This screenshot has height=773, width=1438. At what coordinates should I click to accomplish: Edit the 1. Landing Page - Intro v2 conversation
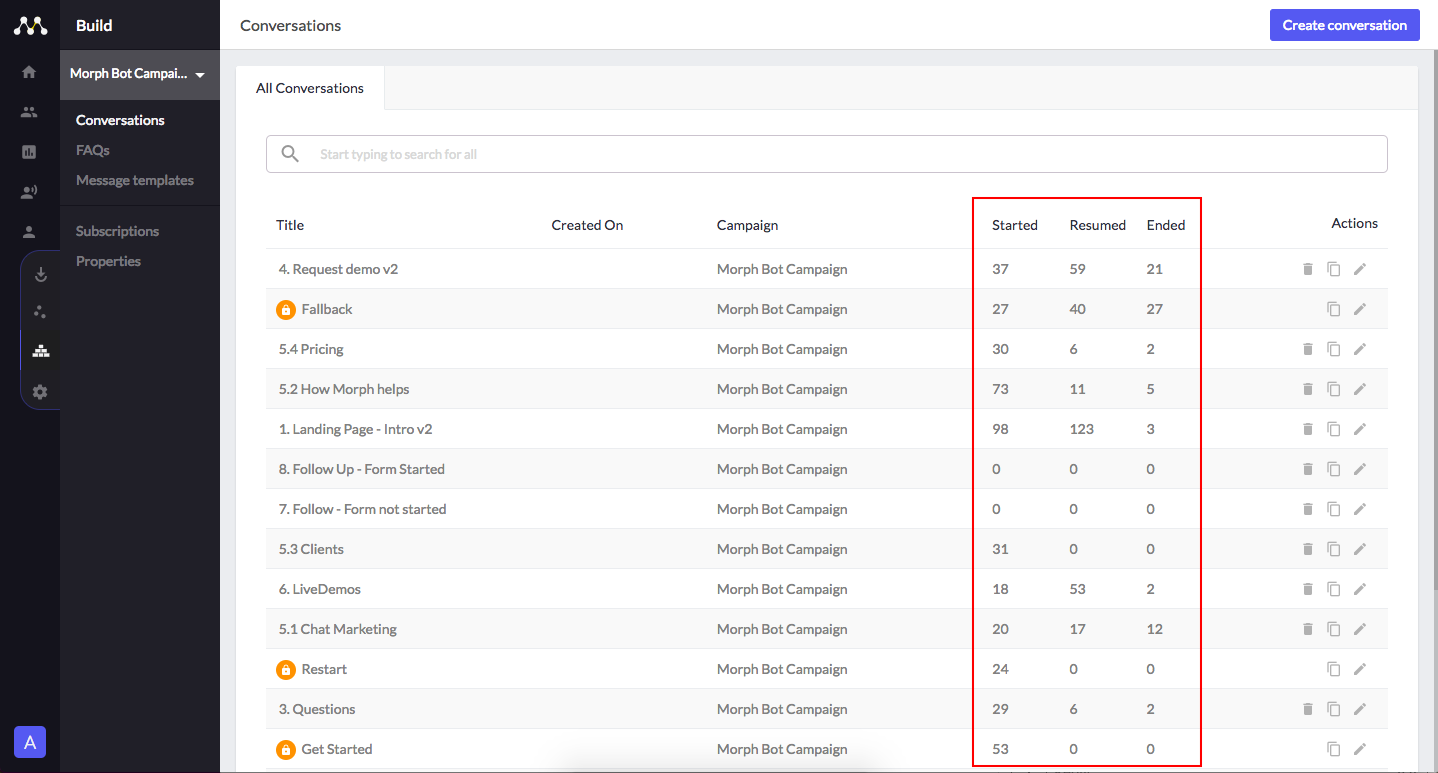point(1359,429)
